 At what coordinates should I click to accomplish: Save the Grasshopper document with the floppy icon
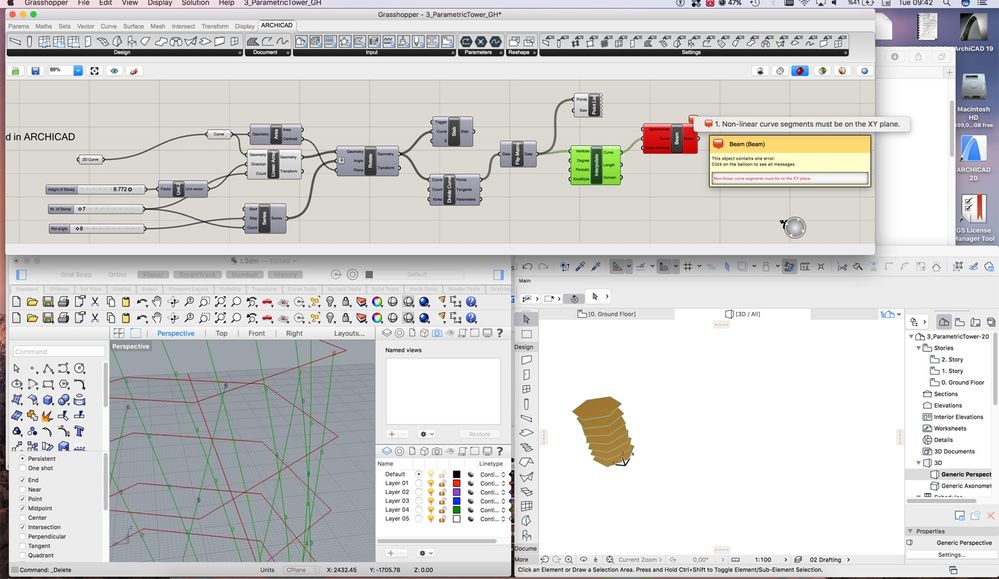35,71
